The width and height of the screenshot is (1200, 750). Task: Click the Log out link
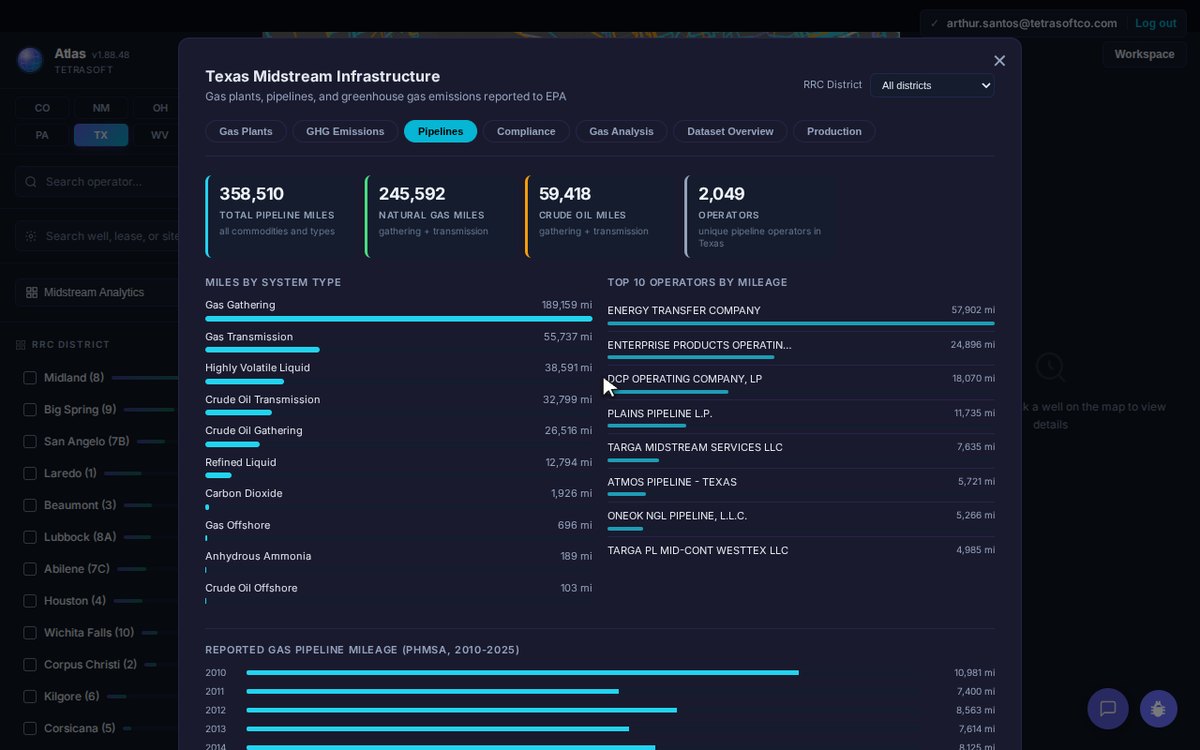click(x=1155, y=23)
